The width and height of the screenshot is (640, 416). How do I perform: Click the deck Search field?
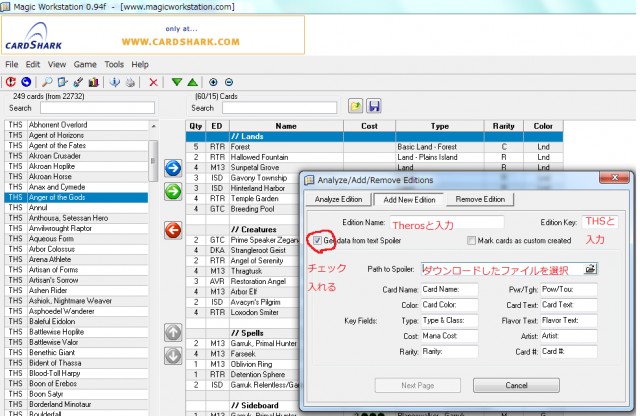click(280, 108)
